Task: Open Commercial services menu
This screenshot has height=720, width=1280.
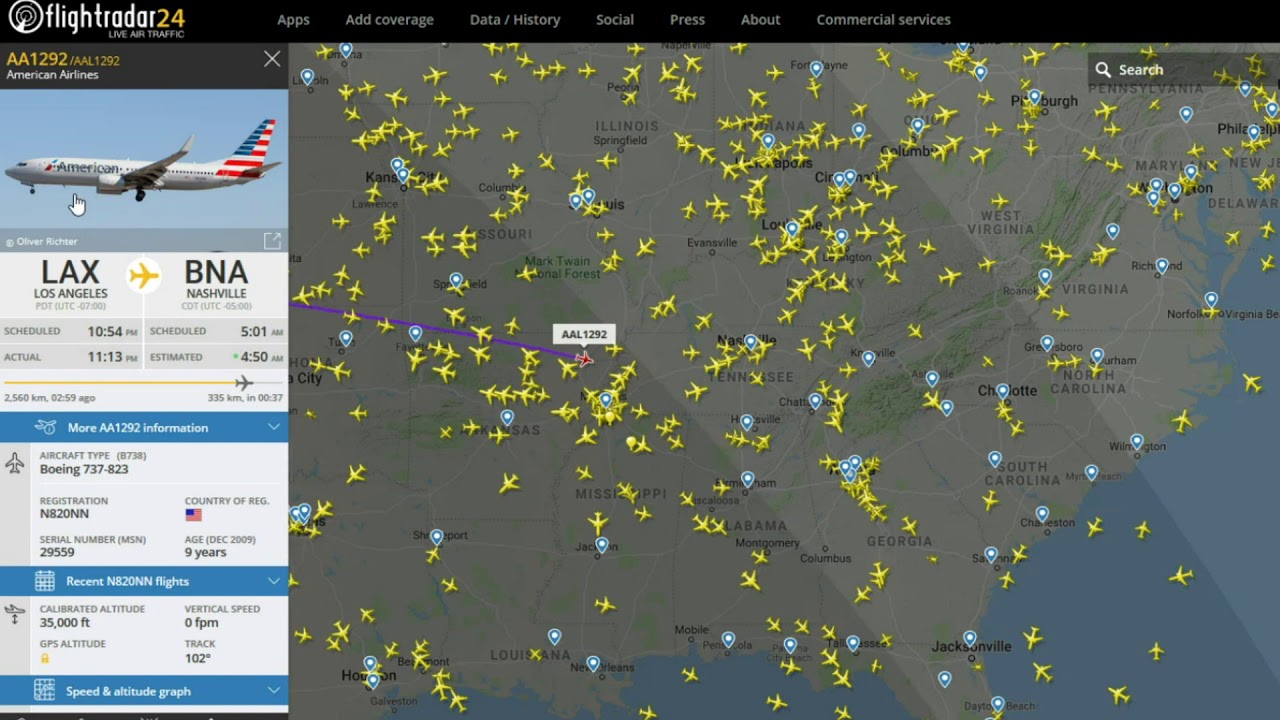Action: point(883,20)
